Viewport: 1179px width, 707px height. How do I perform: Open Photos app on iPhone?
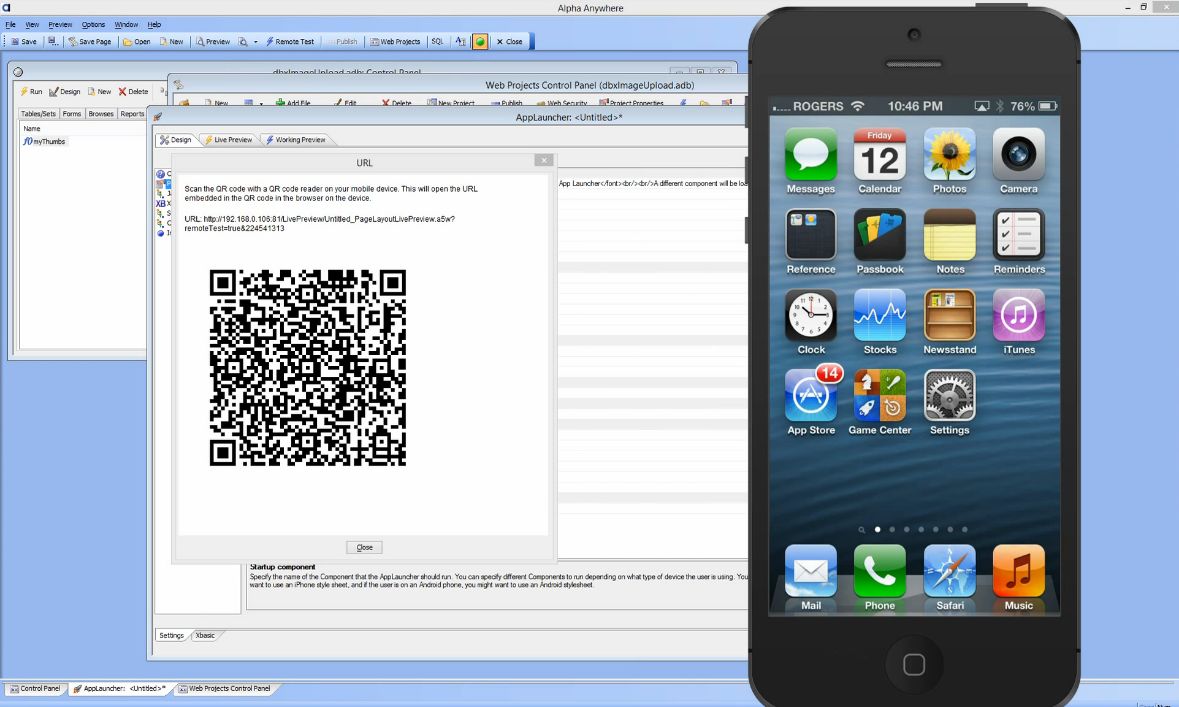coord(950,161)
